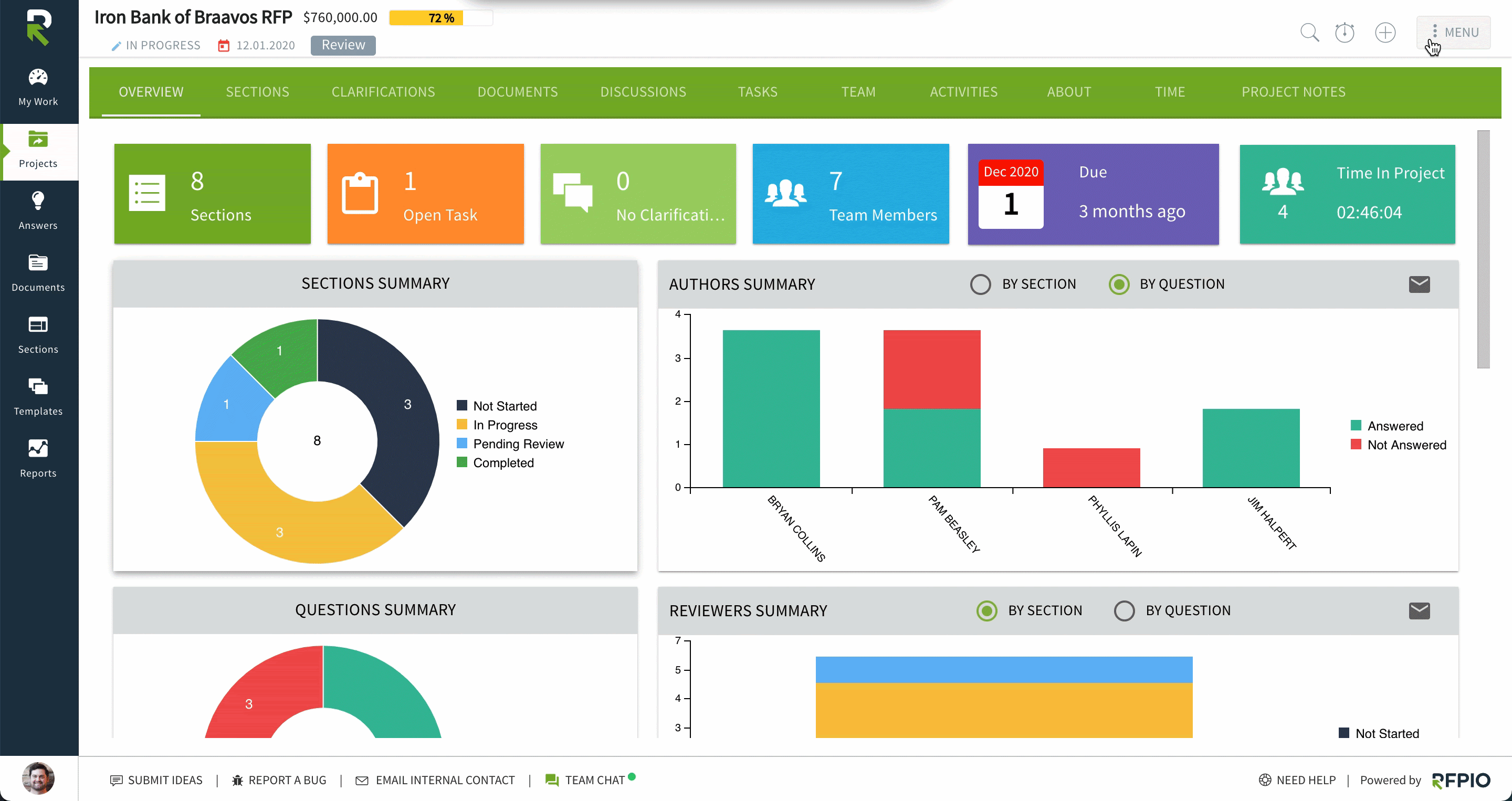Switch to the Project Notes tab
The image size is (1512, 801).
click(x=1293, y=92)
